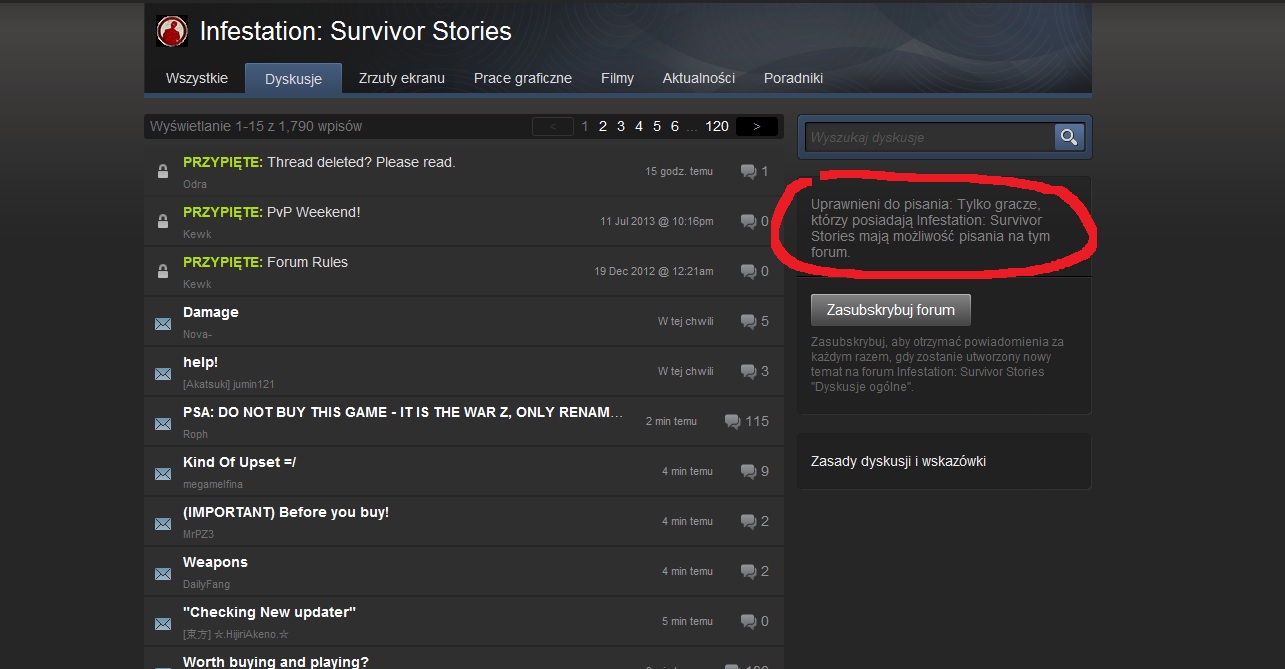Open the Poradniki tab

793,78
